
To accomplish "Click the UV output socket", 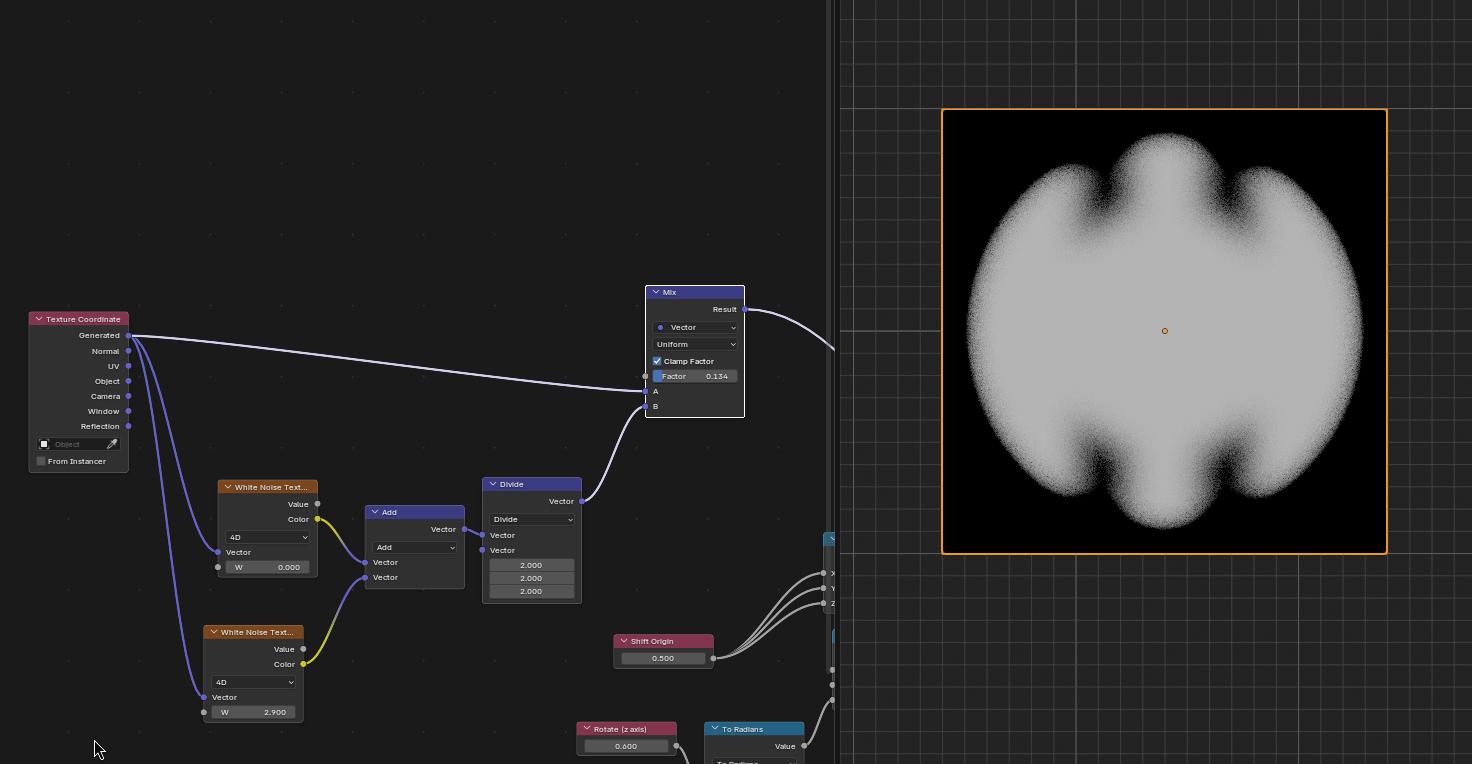I will point(129,366).
